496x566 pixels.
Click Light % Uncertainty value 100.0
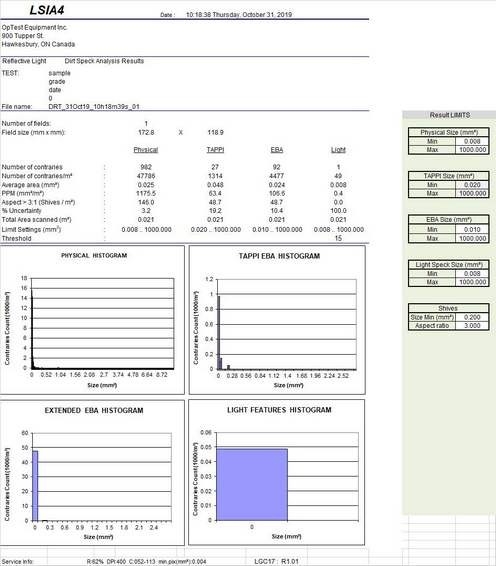pyautogui.click(x=338, y=211)
